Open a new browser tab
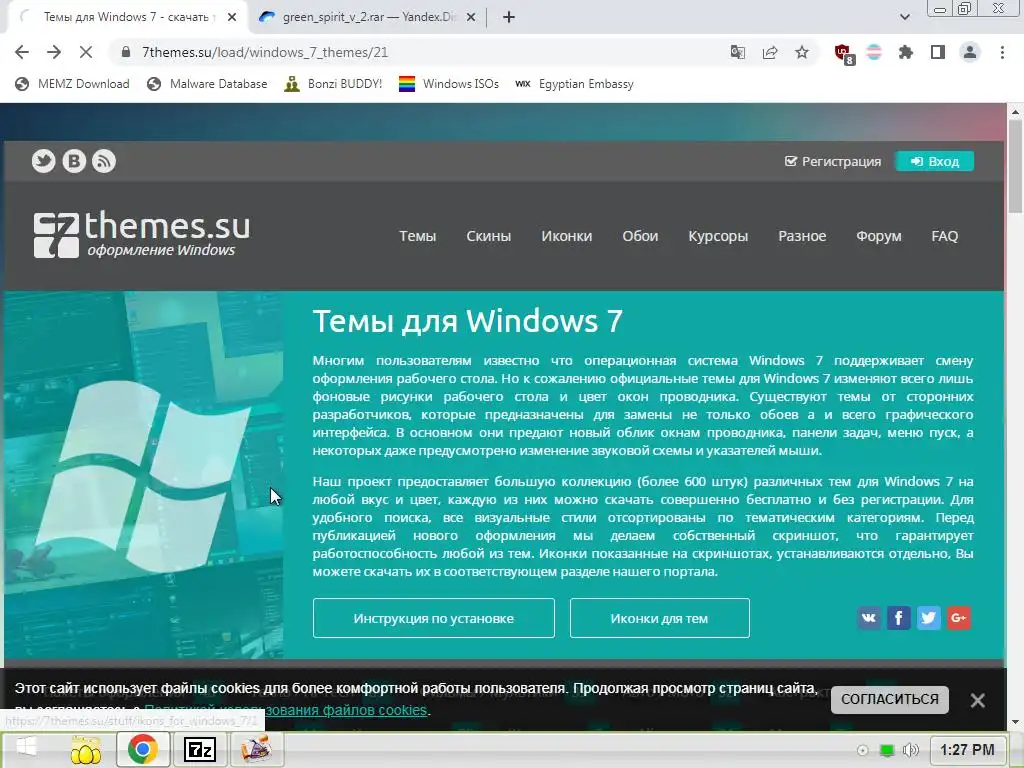 coord(509,17)
